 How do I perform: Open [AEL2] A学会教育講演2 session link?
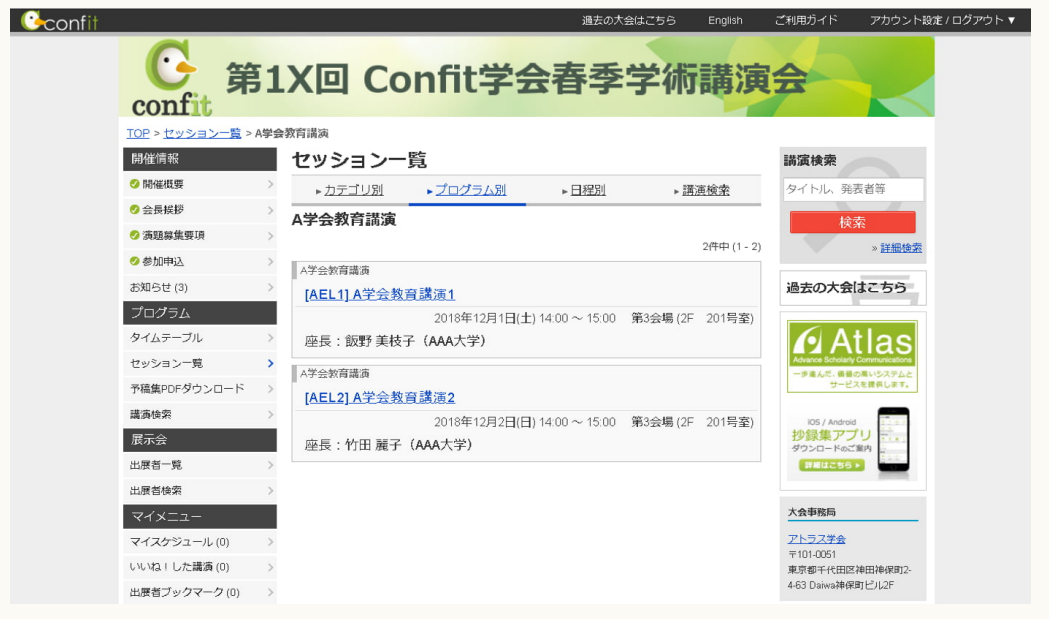click(x=380, y=397)
